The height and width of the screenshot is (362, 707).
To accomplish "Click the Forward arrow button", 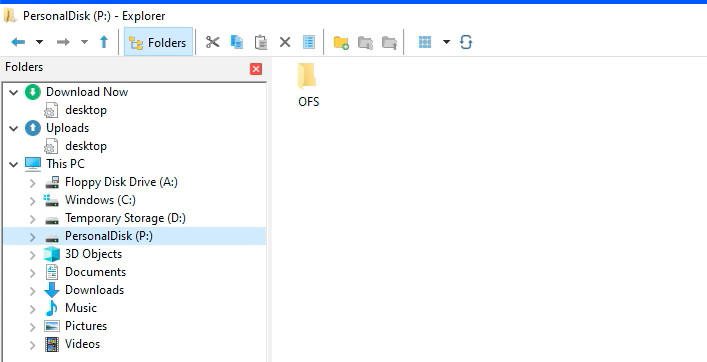I will click(63, 42).
